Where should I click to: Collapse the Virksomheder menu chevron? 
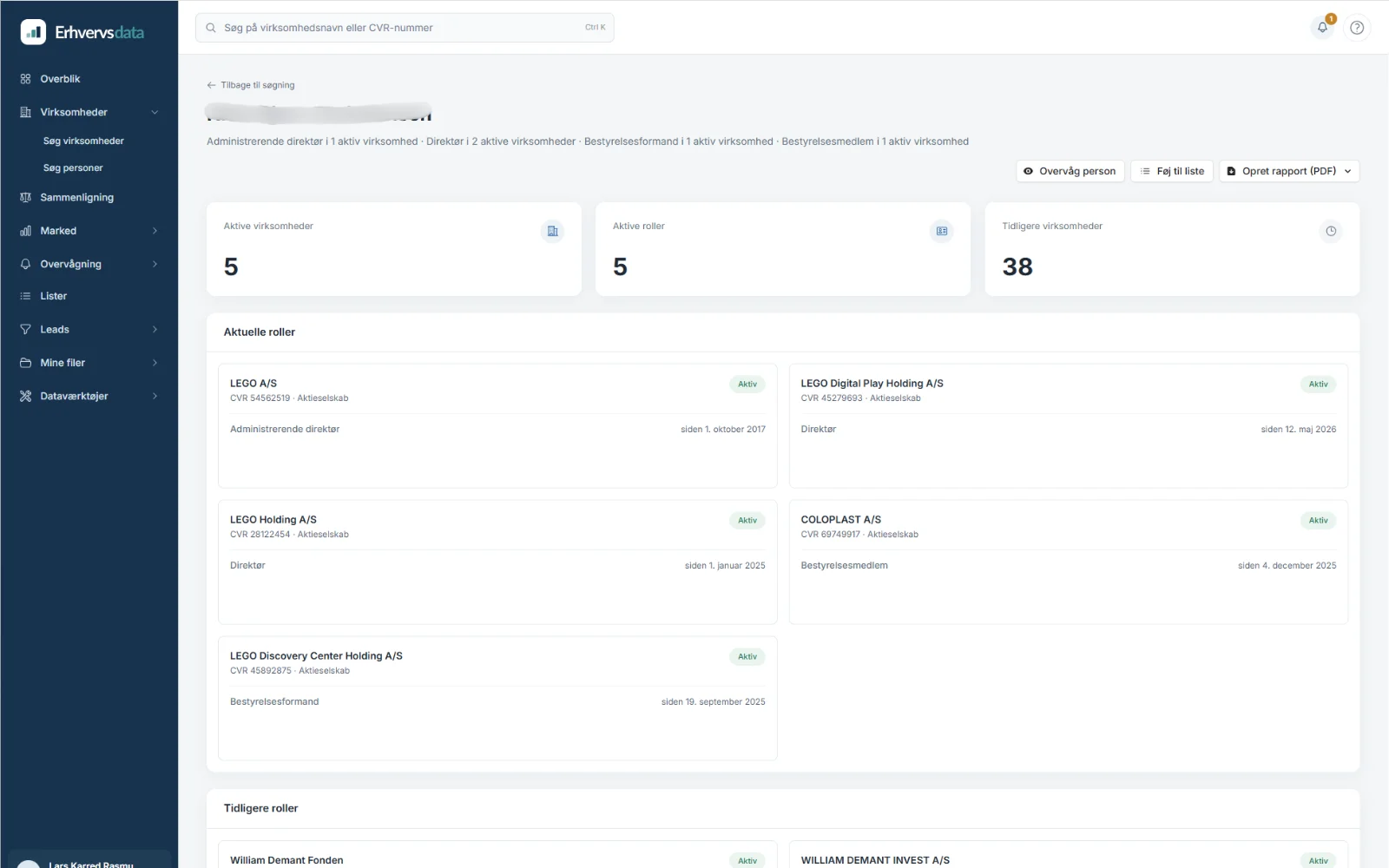click(x=155, y=112)
